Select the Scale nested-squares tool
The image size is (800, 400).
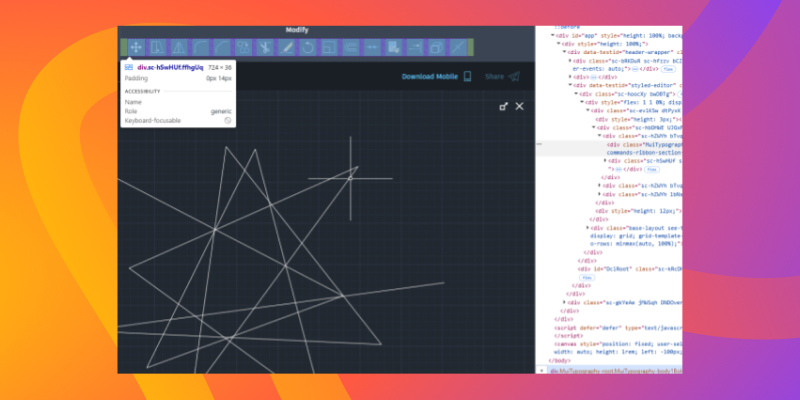coord(329,47)
